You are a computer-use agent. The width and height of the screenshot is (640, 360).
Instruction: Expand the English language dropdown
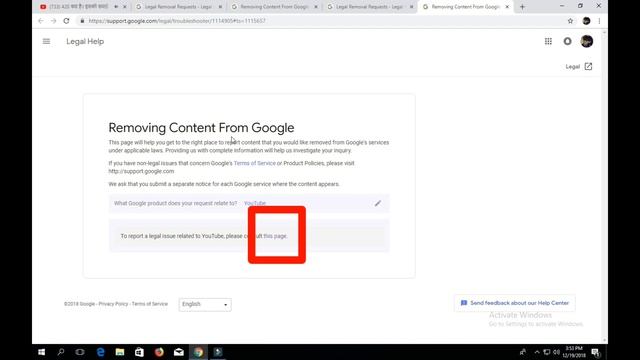coord(205,304)
